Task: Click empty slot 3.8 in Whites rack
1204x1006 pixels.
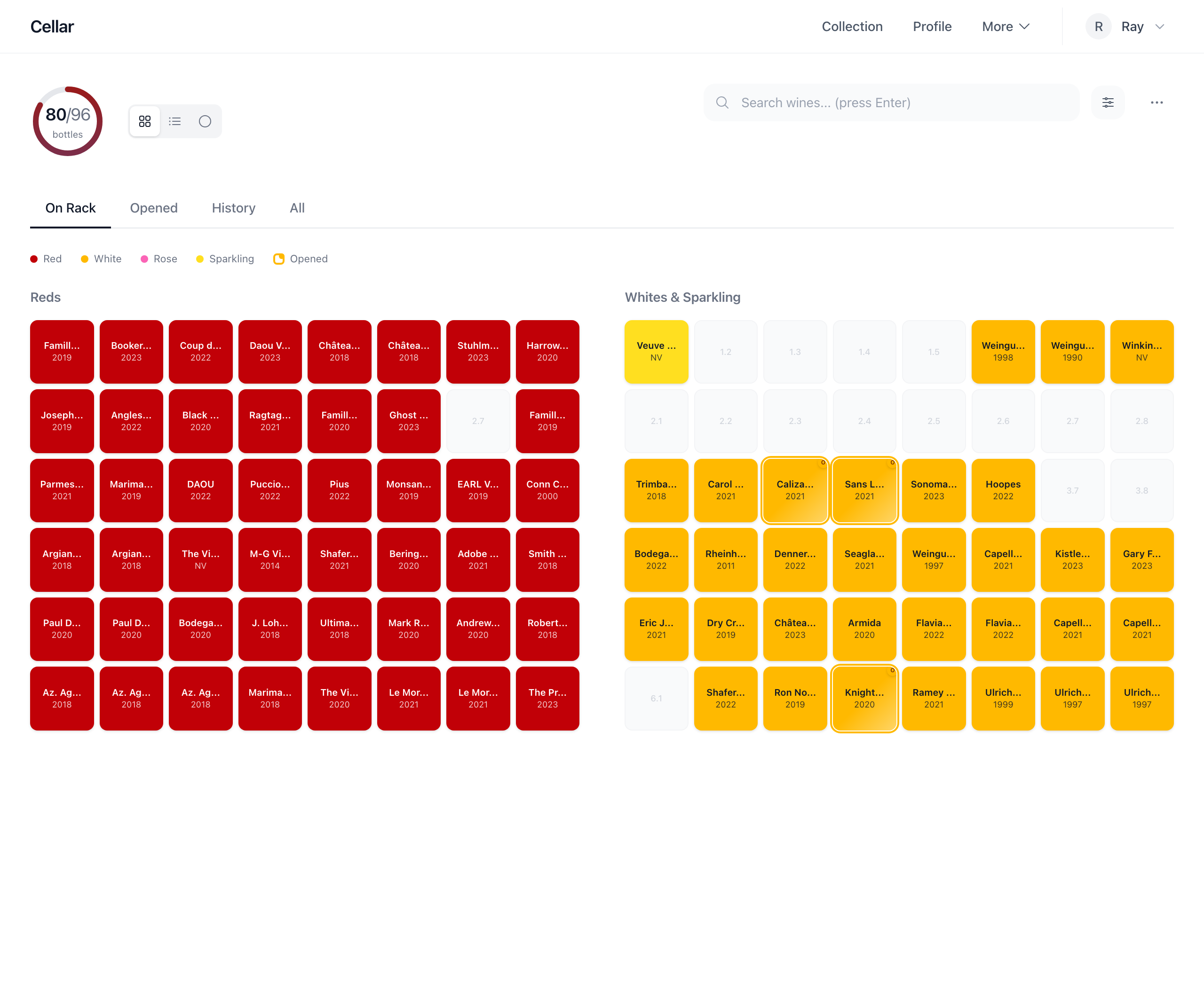Action: 1142,491
